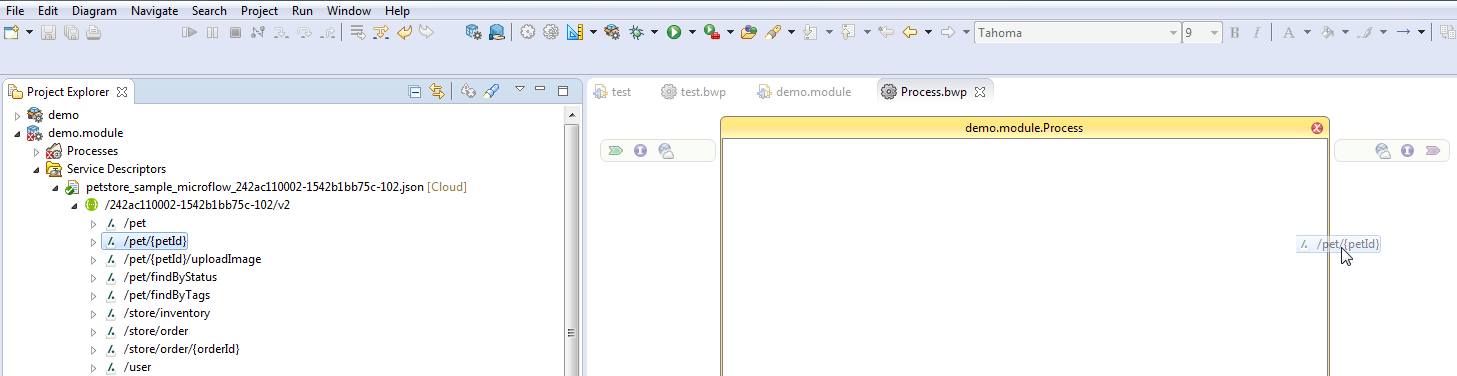Click the green bug Debug icon
Screen dimensions: 1457x376
pos(637,32)
